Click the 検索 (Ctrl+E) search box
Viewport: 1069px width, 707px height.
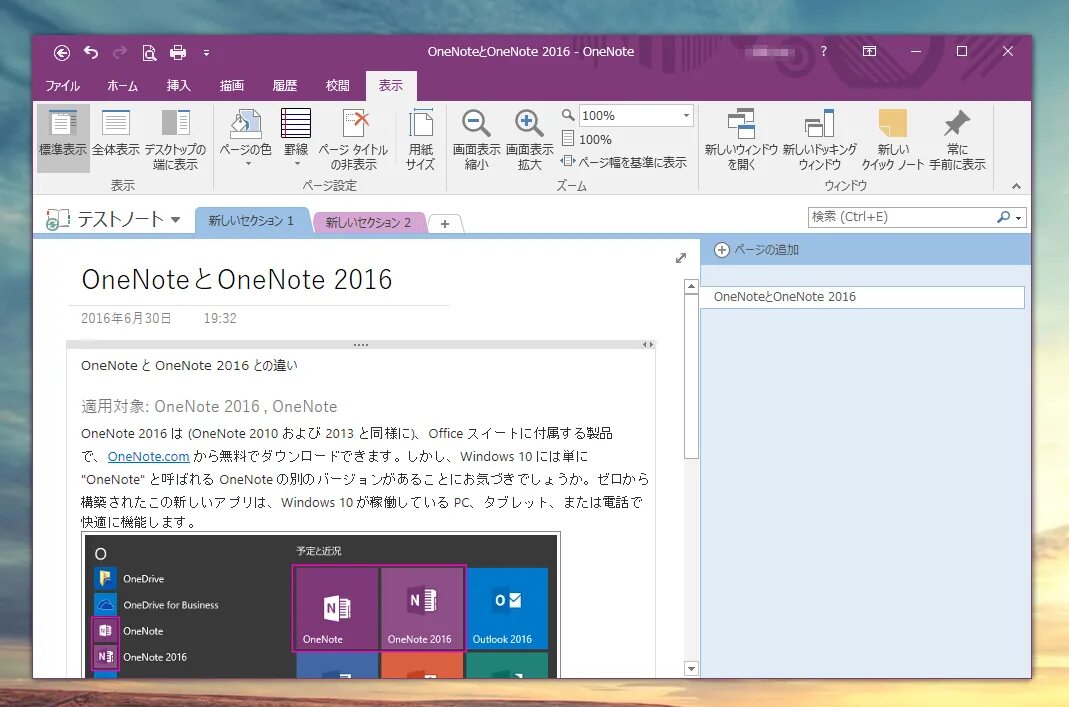[901, 217]
